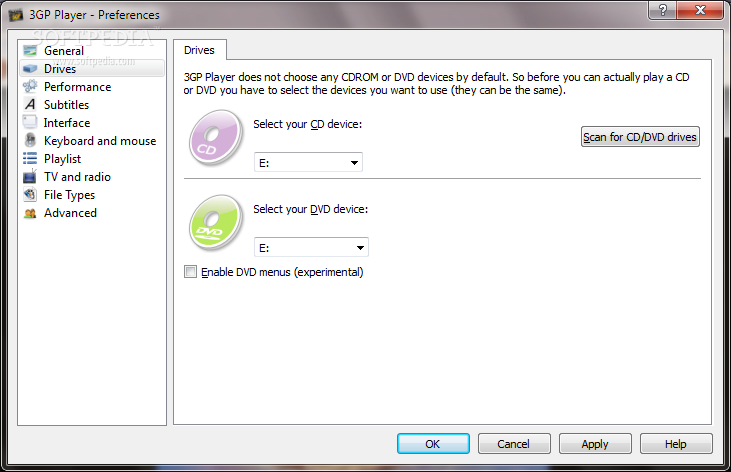Screen dimensions: 731x472
Task: Enable DVD menus experimental checkbox
Action: tap(190, 271)
